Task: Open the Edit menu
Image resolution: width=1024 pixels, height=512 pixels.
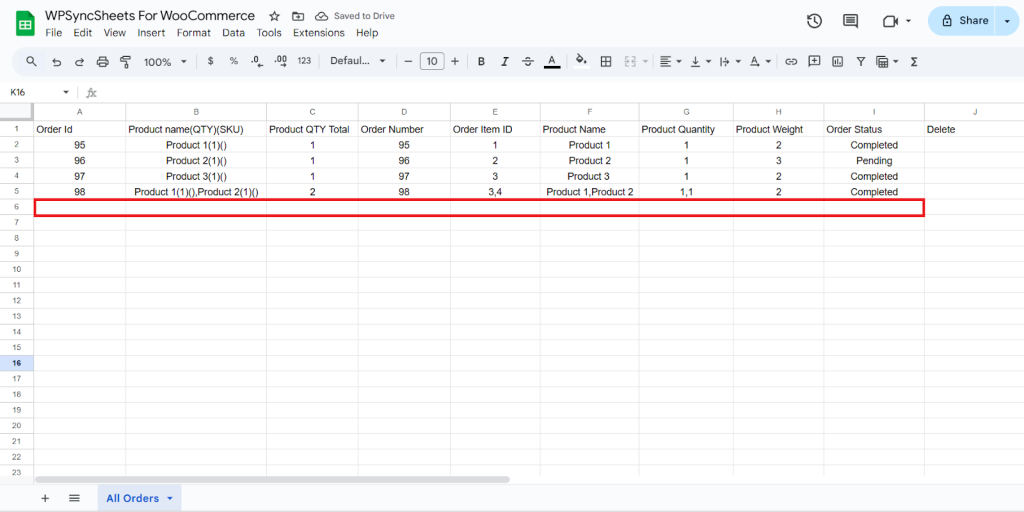Action: pos(82,33)
